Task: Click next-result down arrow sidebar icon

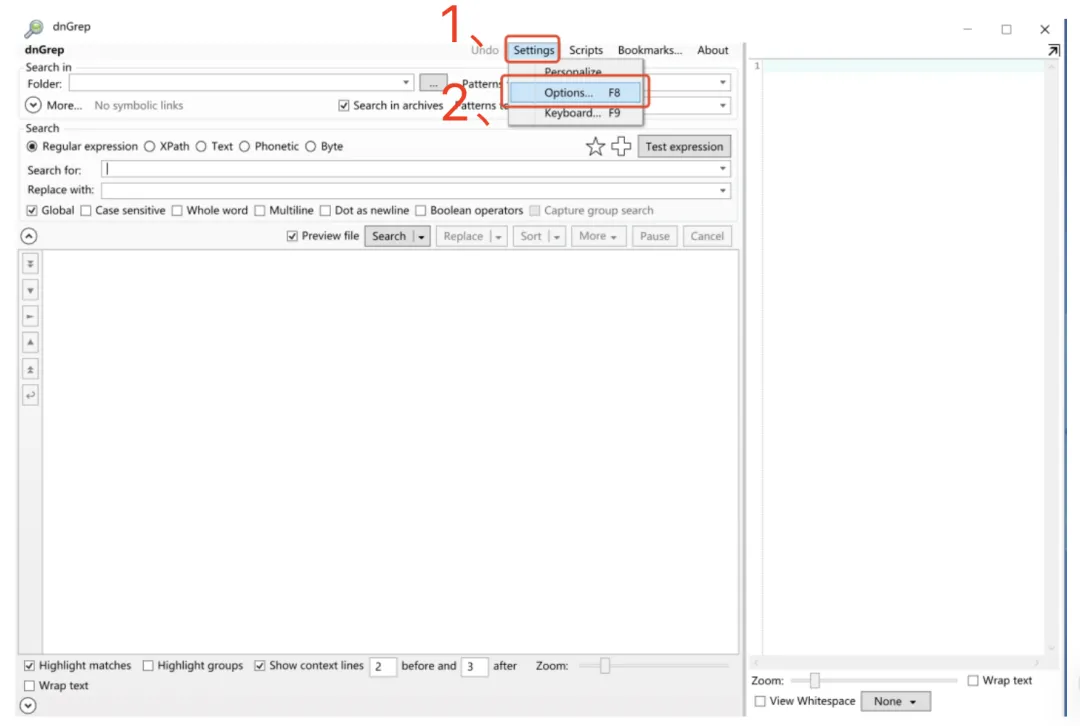Action: (30, 291)
